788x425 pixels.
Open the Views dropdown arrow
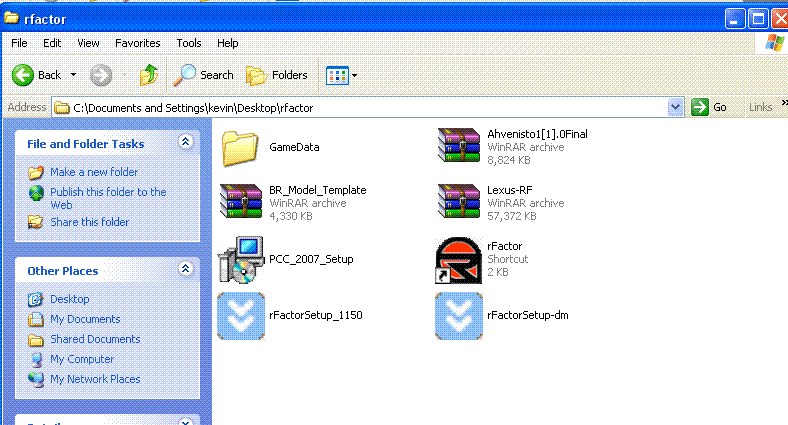click(354, 76)
